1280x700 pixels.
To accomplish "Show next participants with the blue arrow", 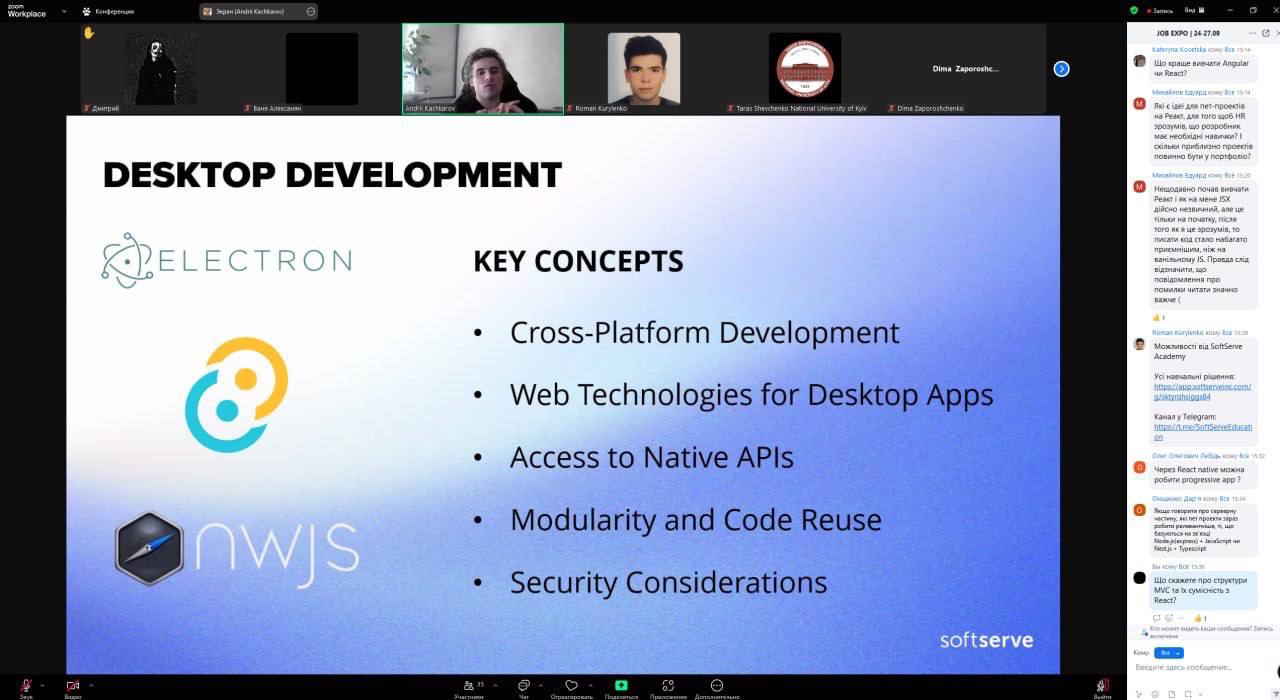I will tap(1061, 69).
